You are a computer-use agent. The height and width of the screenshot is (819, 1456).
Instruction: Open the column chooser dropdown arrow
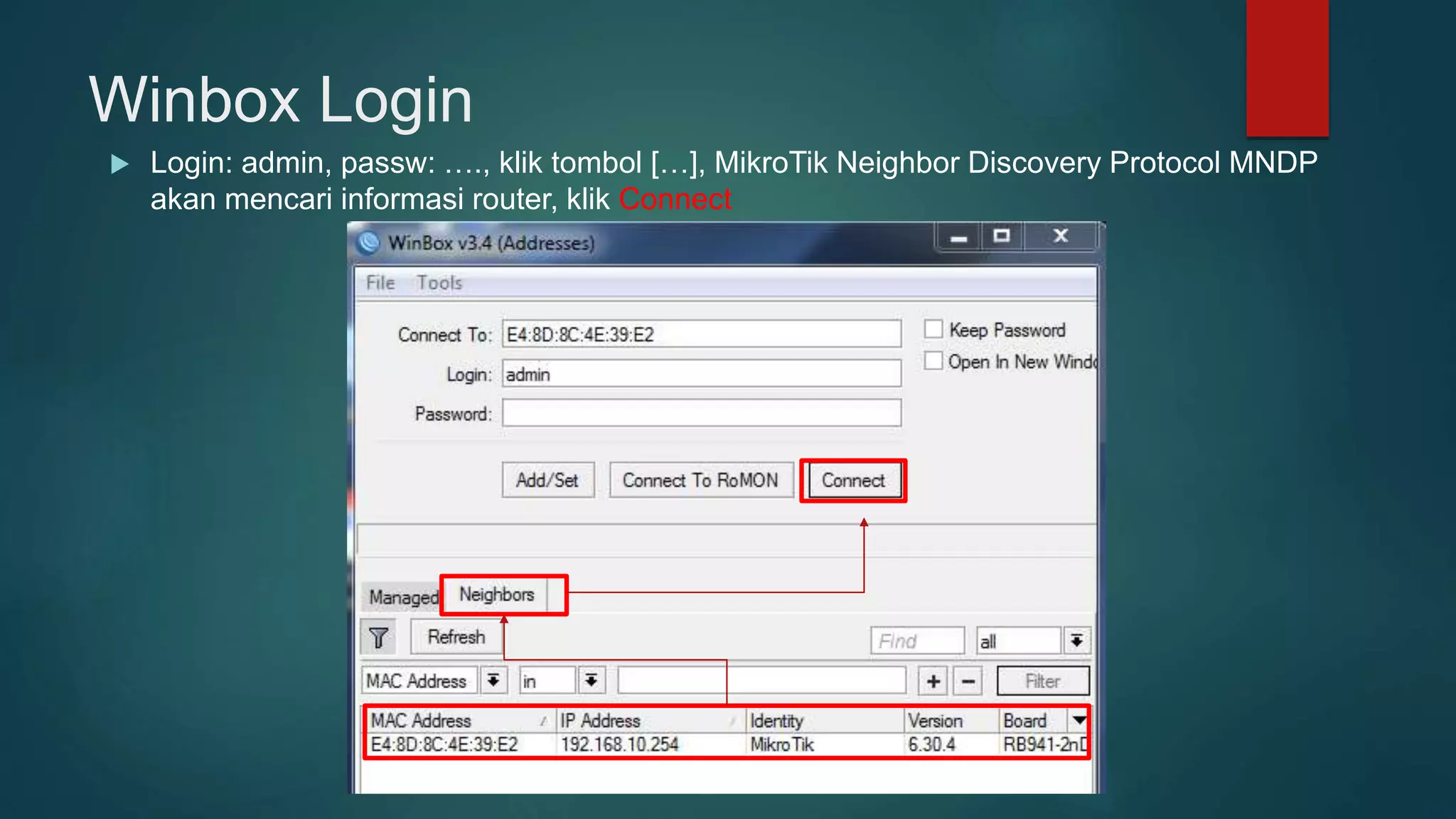point(1079,720)
